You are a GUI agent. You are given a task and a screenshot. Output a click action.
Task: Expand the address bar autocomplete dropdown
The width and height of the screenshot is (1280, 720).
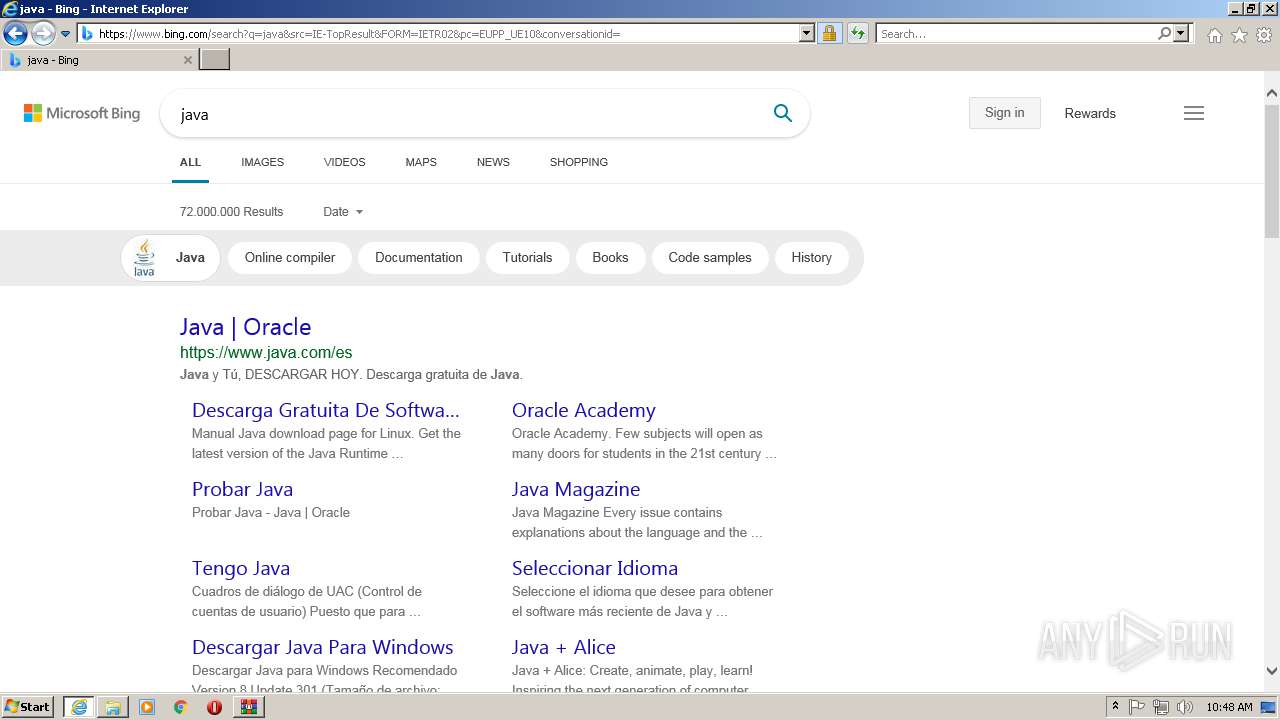(x=807, y=34)
